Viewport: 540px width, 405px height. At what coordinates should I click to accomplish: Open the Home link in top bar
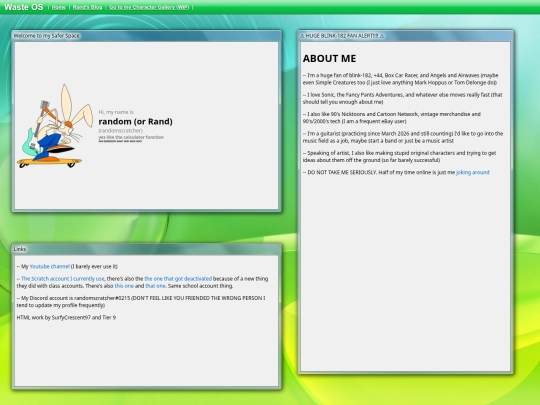tap(59, 7)
